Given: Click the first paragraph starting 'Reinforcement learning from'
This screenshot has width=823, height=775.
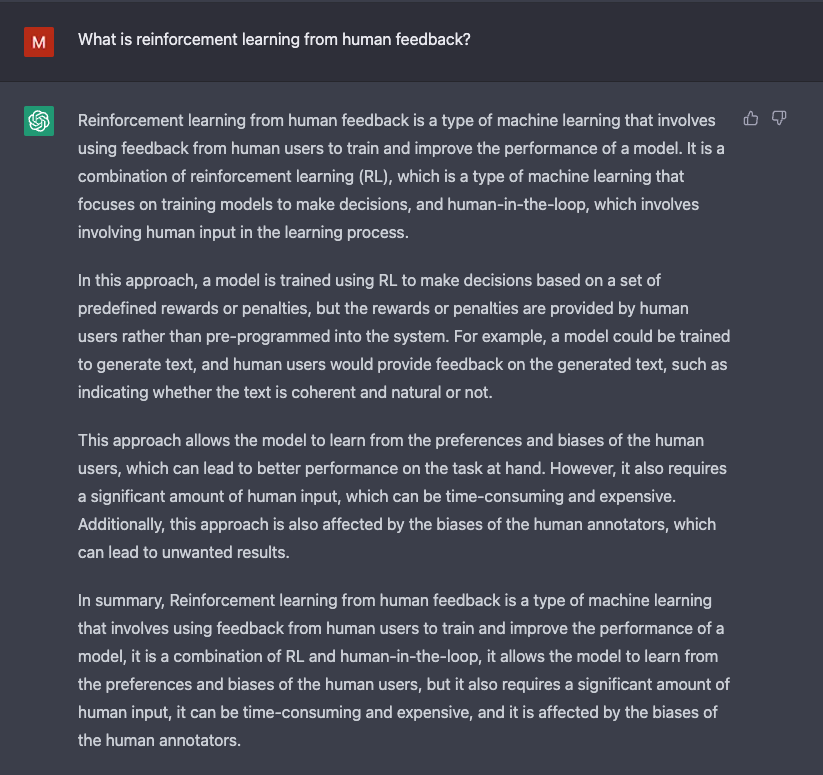Looking at the screenshot, I should pos(402,176).
